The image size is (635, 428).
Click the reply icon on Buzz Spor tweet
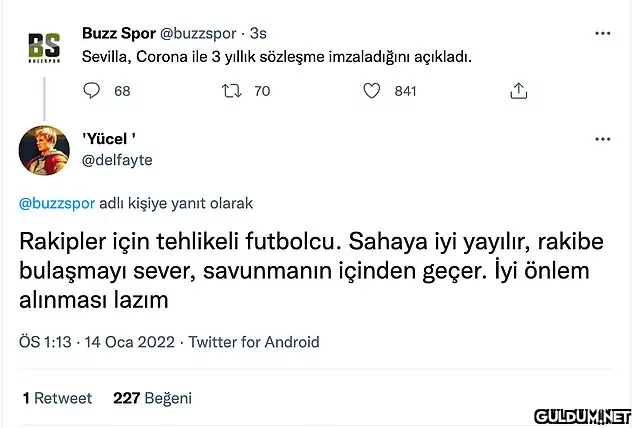92,91
